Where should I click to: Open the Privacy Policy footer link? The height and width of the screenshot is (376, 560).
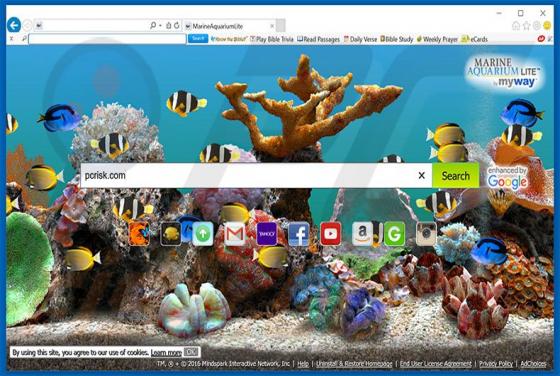coord(496,364)
